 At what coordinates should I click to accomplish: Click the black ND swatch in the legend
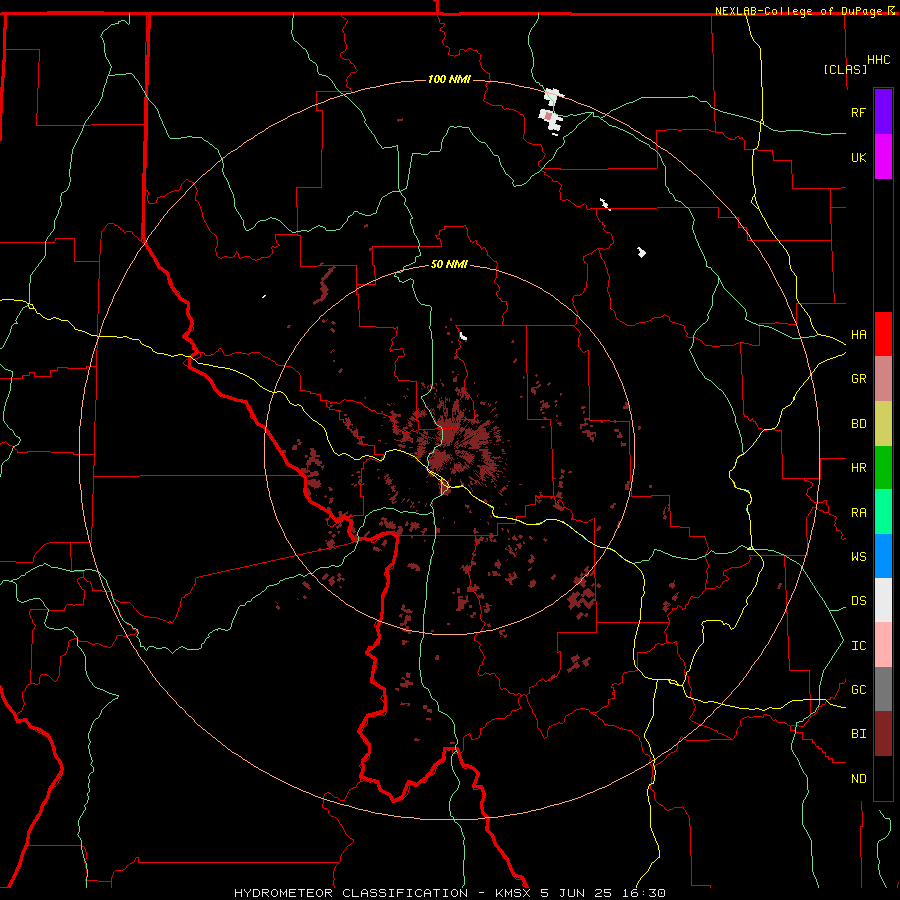tap(883, 778)
